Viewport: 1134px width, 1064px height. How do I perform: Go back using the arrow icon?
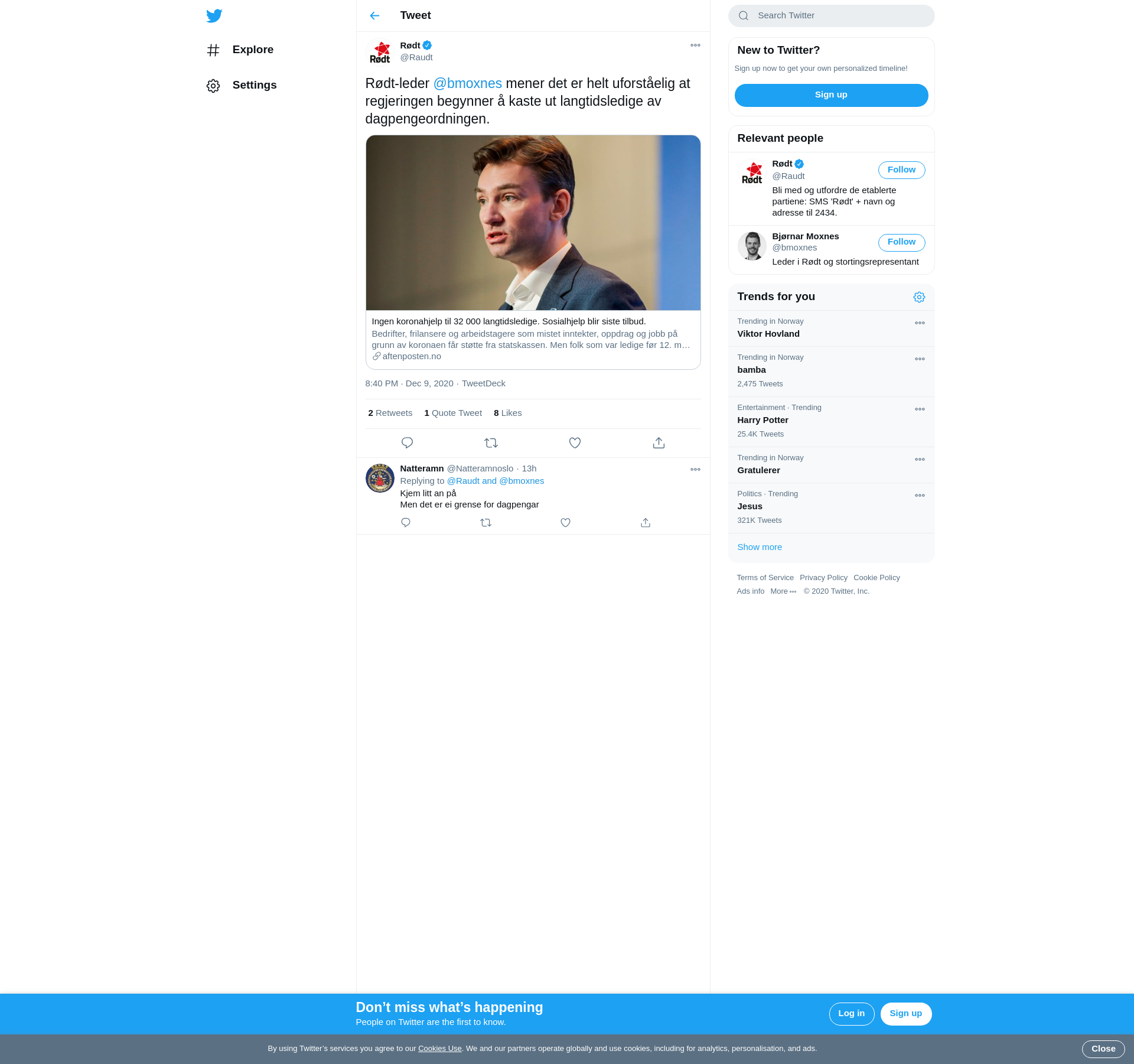click(x=374, y=16)
